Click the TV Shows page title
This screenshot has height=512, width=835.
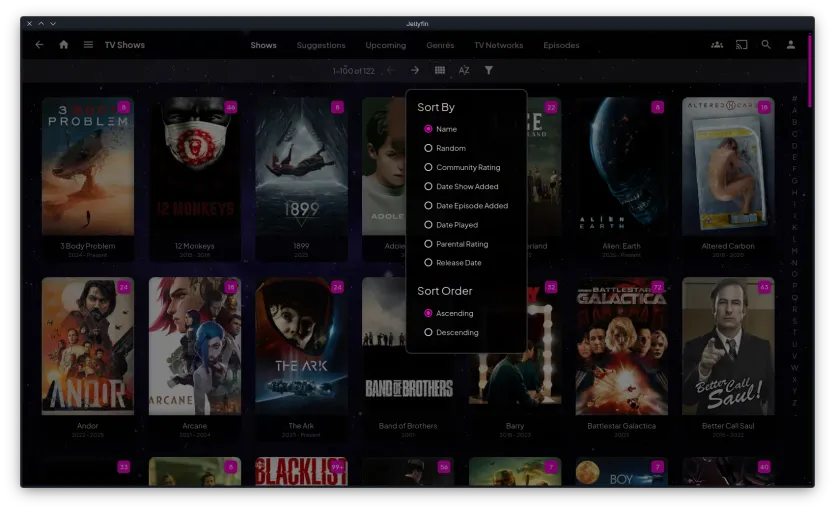pos(125,45)
